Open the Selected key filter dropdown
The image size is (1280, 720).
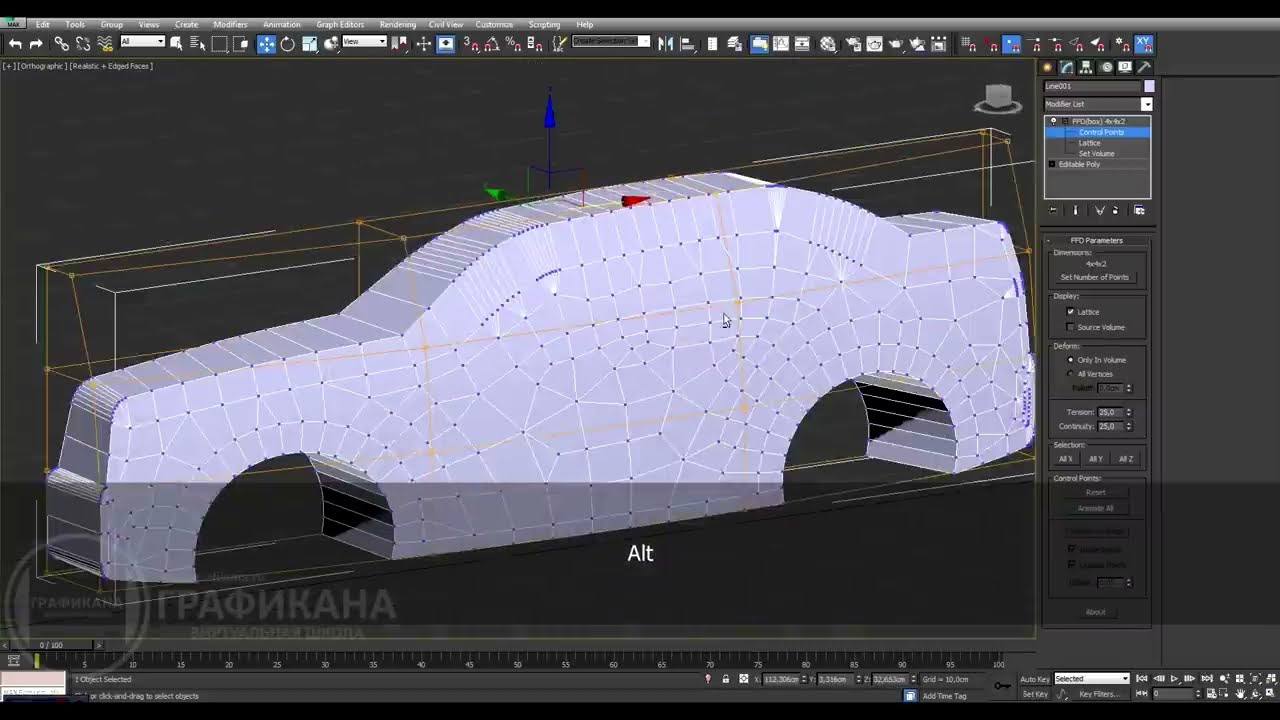click(x=1091, y=679)
